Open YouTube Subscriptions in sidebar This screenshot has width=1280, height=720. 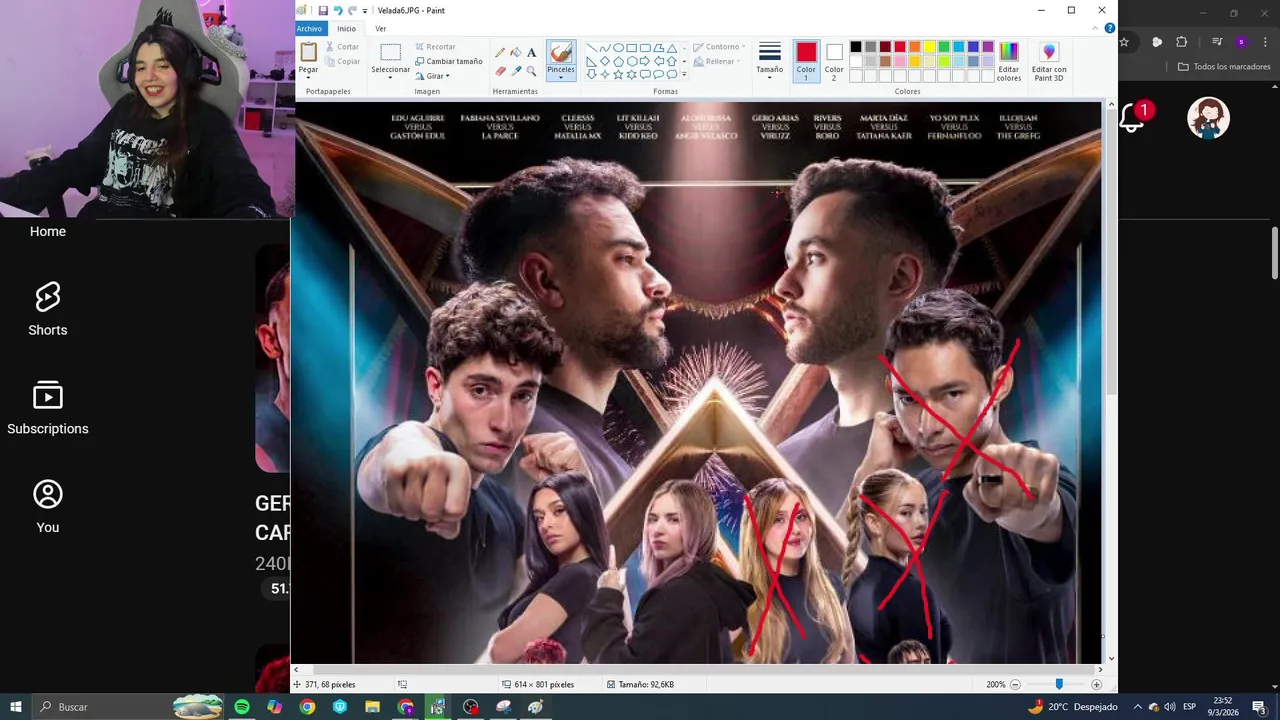point(47,408)
